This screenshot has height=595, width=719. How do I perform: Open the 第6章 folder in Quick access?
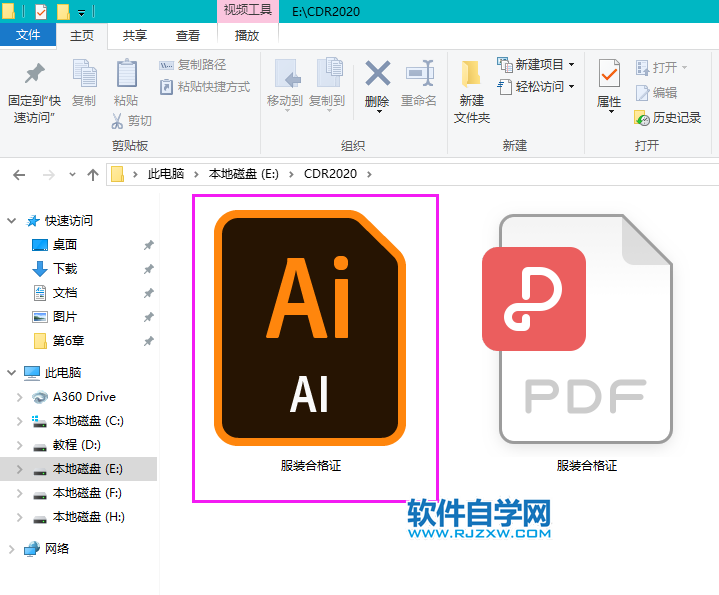(68, 341)
